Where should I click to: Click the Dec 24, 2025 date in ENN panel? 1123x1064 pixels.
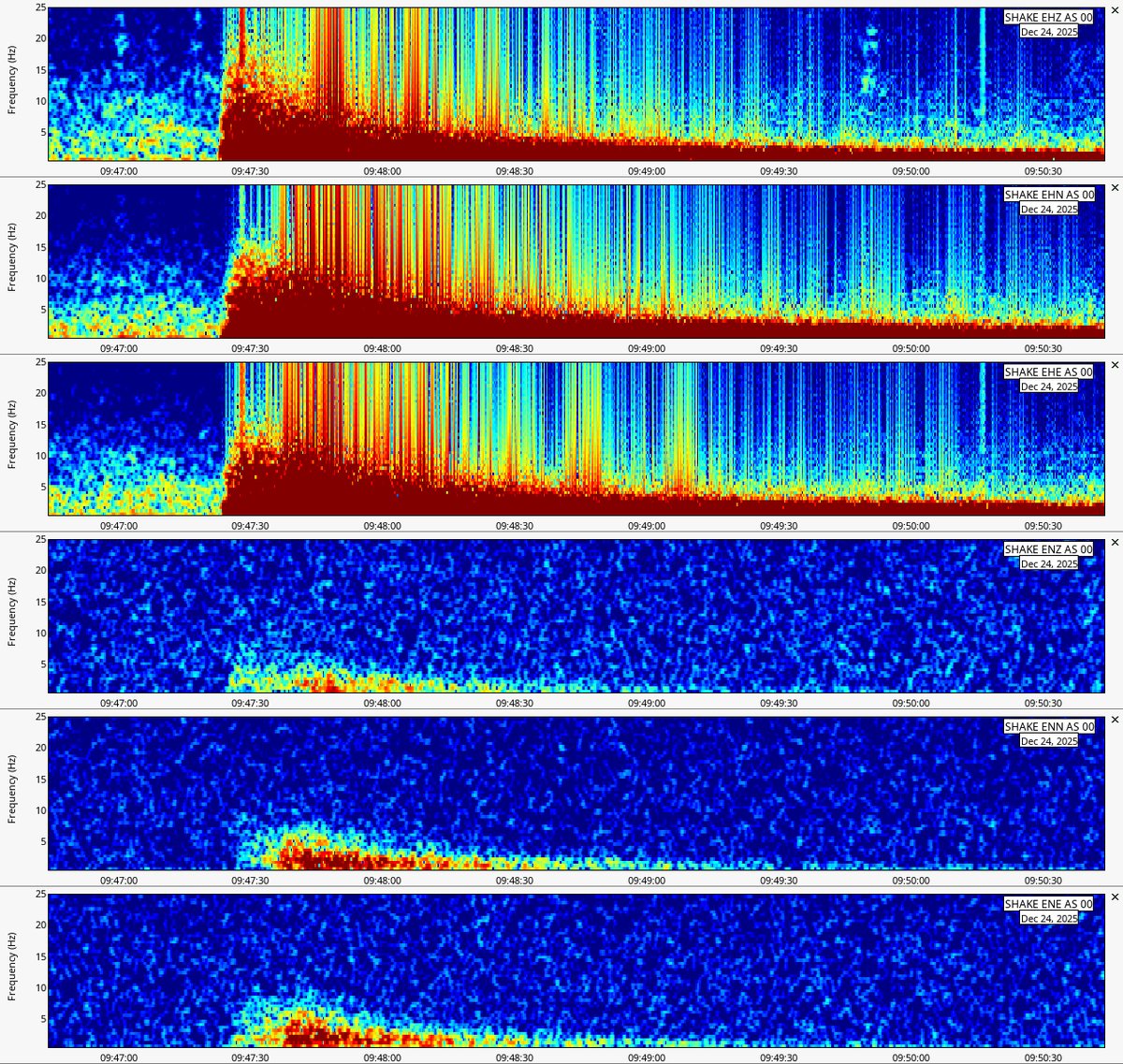1049,741
